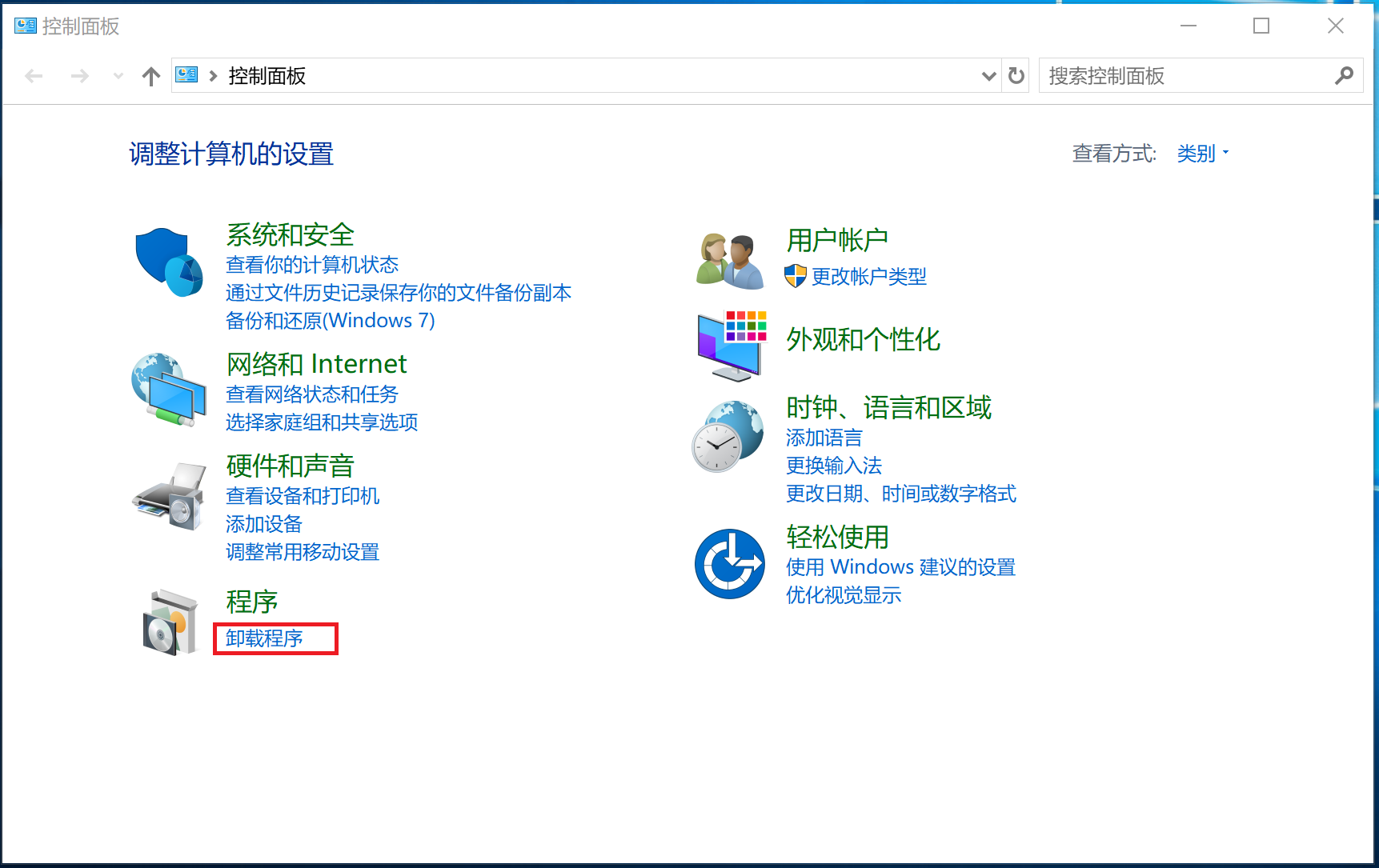Open the Programs disc icon
1379x868 pixels.
point(170,622)
